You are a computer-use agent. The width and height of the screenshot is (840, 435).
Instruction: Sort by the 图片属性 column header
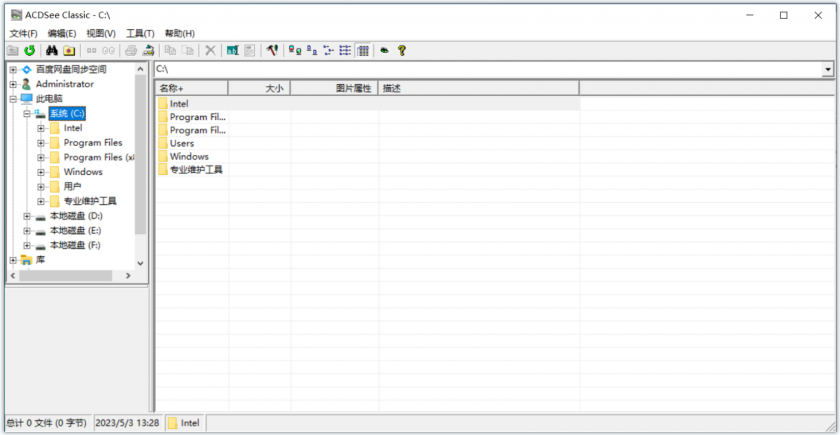tap(334, 88)
